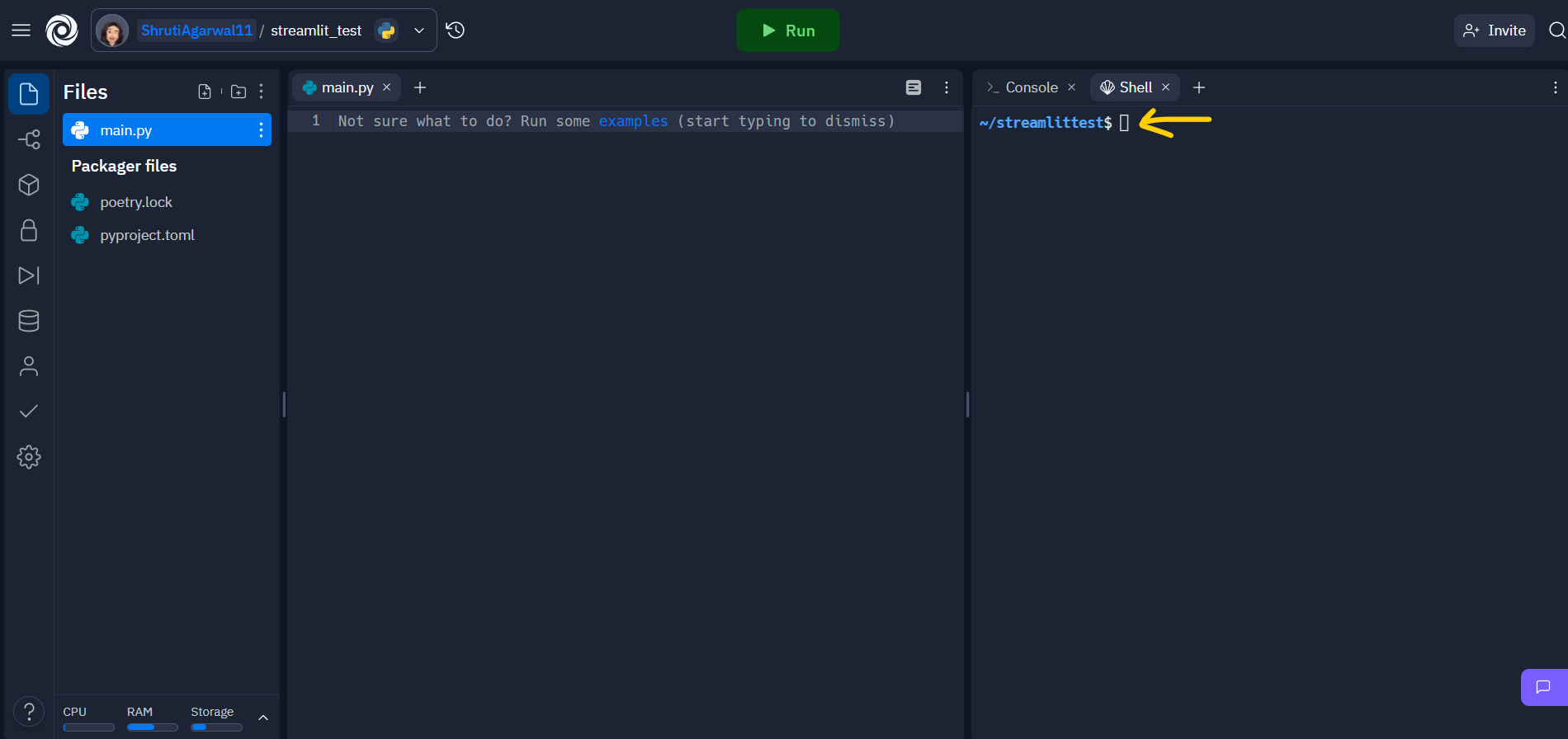Open the Secrets lock icon
Screen dimensions: 1568x739
coord(29,230)
